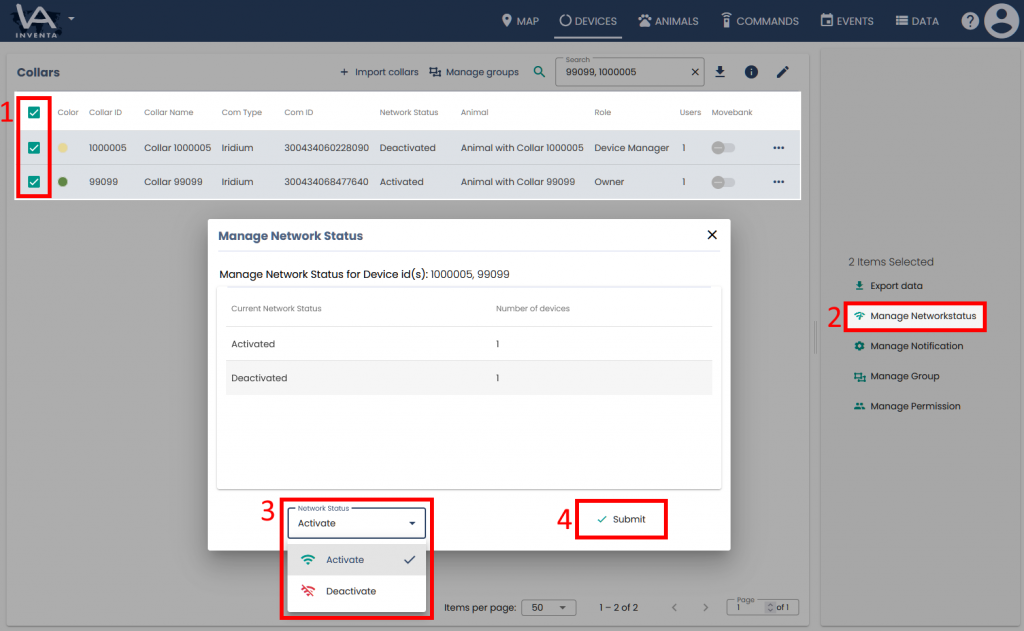Click the download icon beside search field
The image size is (1024, 631).
click(x=720, y=72)
